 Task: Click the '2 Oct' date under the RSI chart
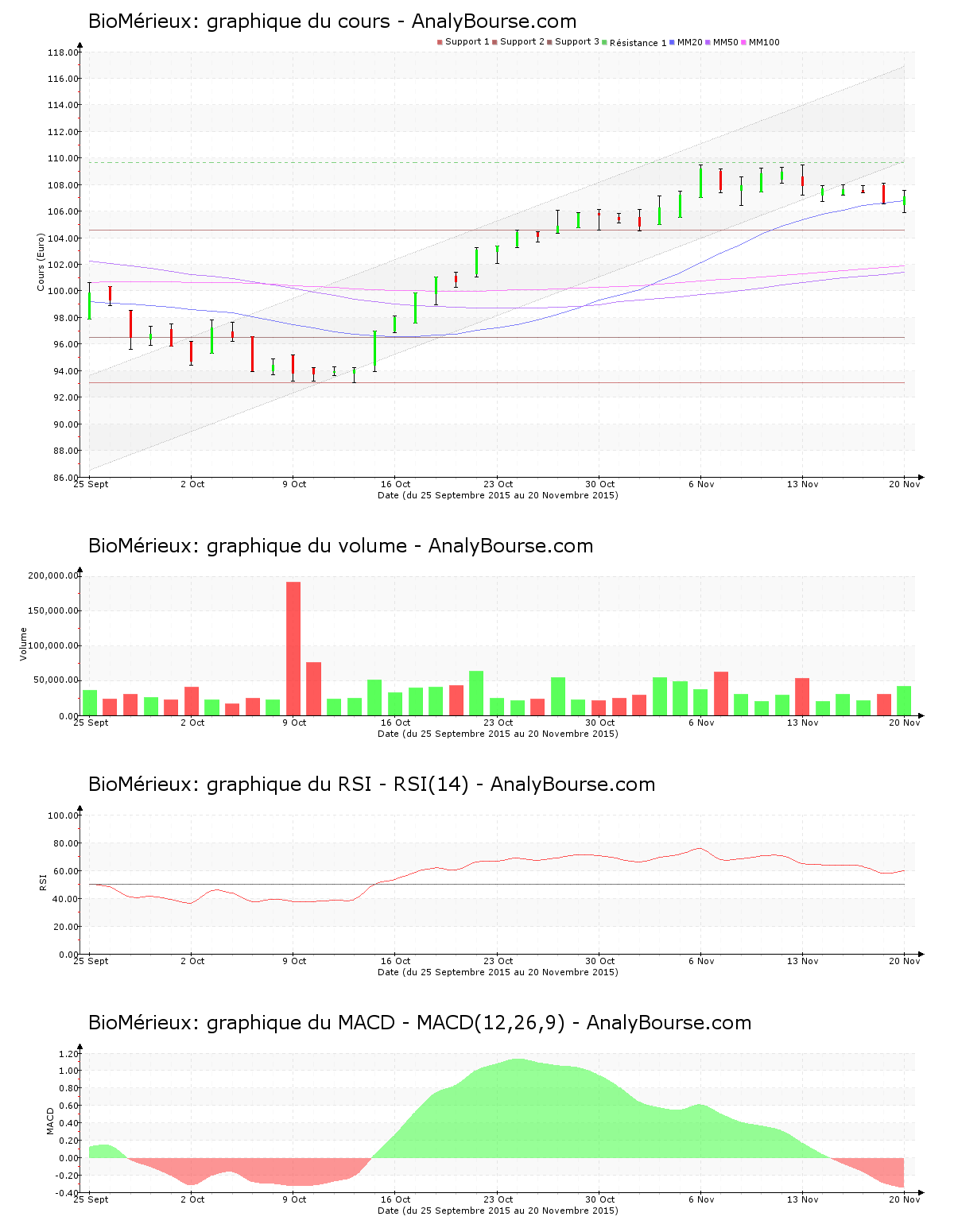[192, 961]
